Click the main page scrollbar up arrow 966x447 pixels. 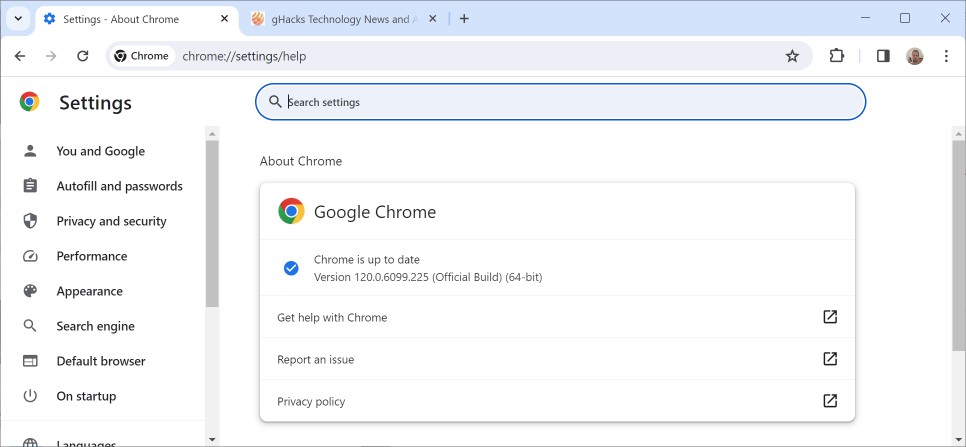point(959,134)
